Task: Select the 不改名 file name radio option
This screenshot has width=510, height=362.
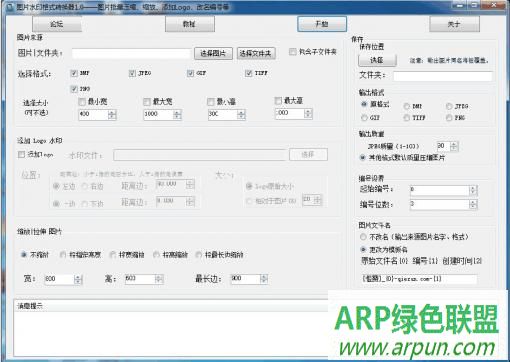Action: tap(363, 237)
